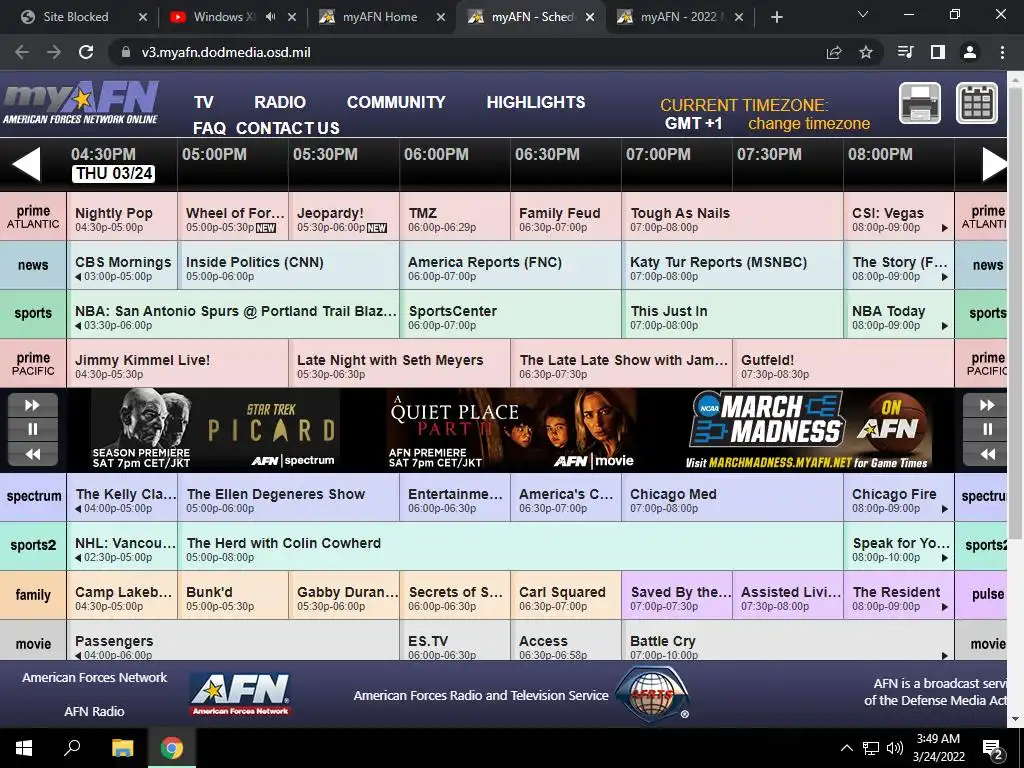Bookmark this page with the star
Screen dimensions: 1024x768
866,52
